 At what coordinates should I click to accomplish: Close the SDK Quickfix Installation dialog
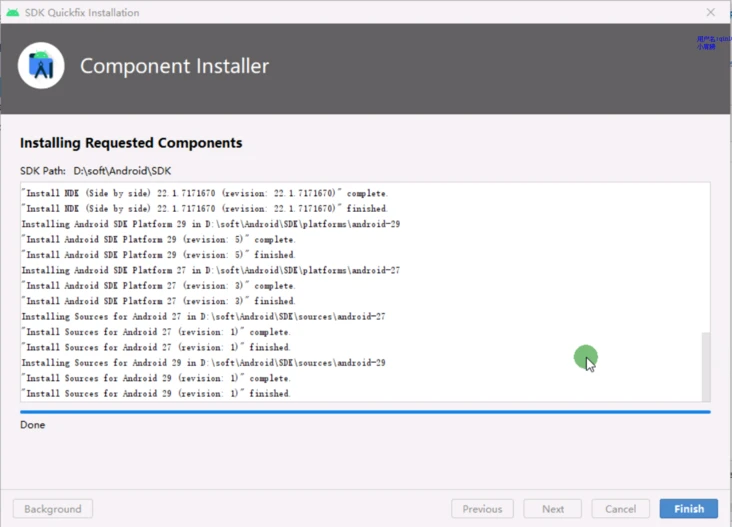pos(711,12)
